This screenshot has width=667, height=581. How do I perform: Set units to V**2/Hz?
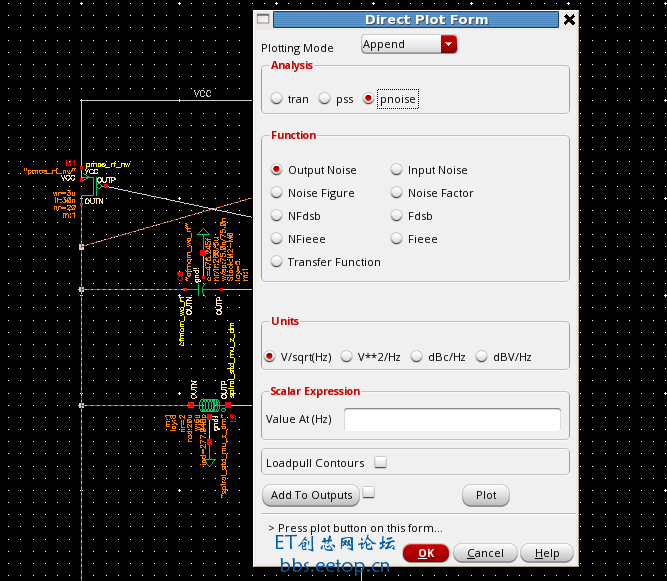[x=346, y=356]
